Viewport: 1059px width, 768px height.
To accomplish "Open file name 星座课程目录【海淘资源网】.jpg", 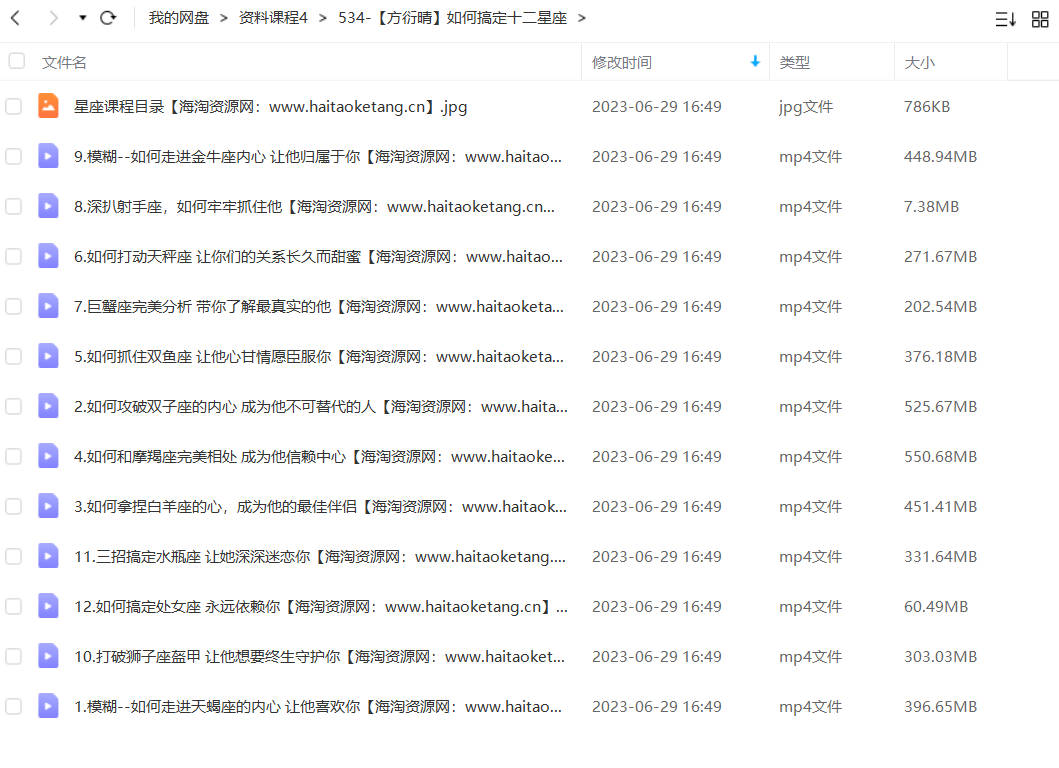I will point(270,107).
